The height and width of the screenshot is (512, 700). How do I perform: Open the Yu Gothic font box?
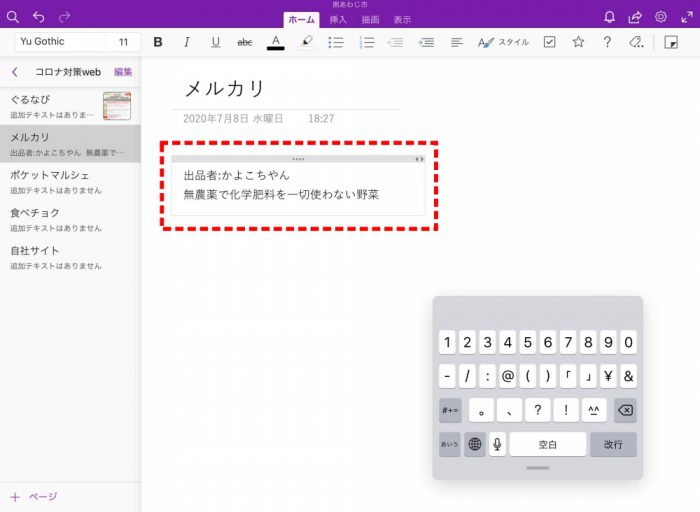[x=61, y=42]
